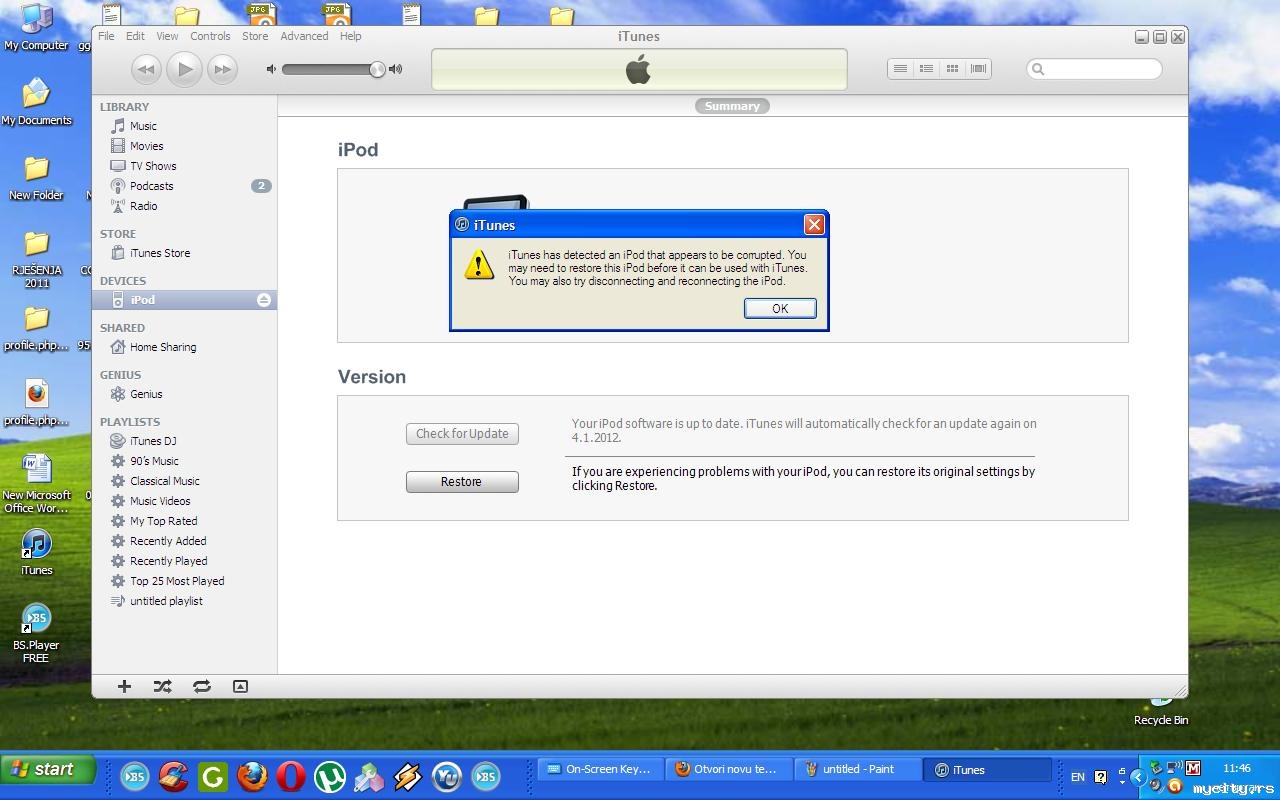Screen dimensions: 1280x800
Task: Open the Help menu
Action: (x=350, y=36)
